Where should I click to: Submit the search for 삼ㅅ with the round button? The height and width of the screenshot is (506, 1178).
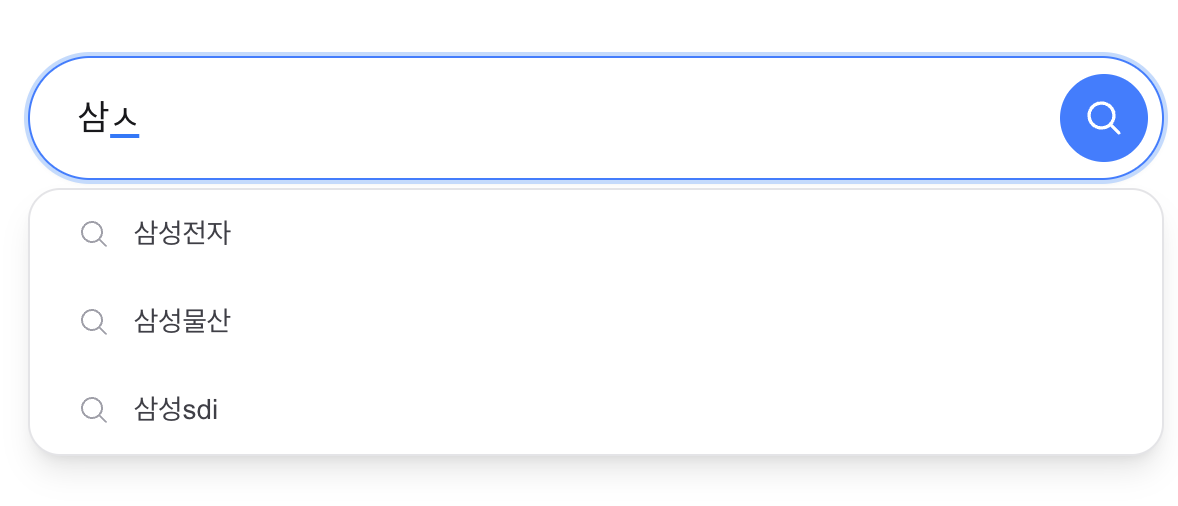click(x=1103, y=118)
